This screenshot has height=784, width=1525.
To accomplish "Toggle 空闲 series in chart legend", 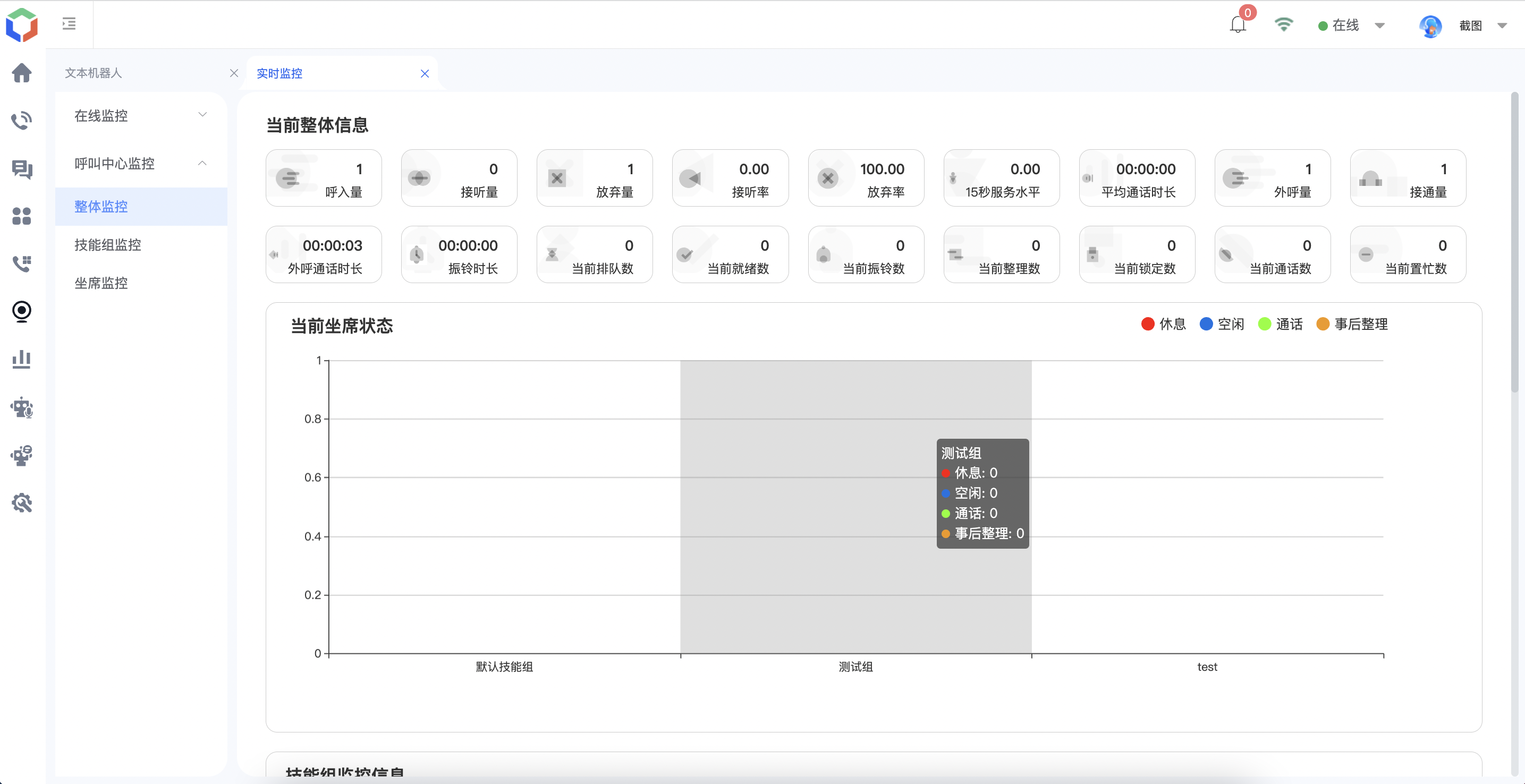I will (1222, 323).
